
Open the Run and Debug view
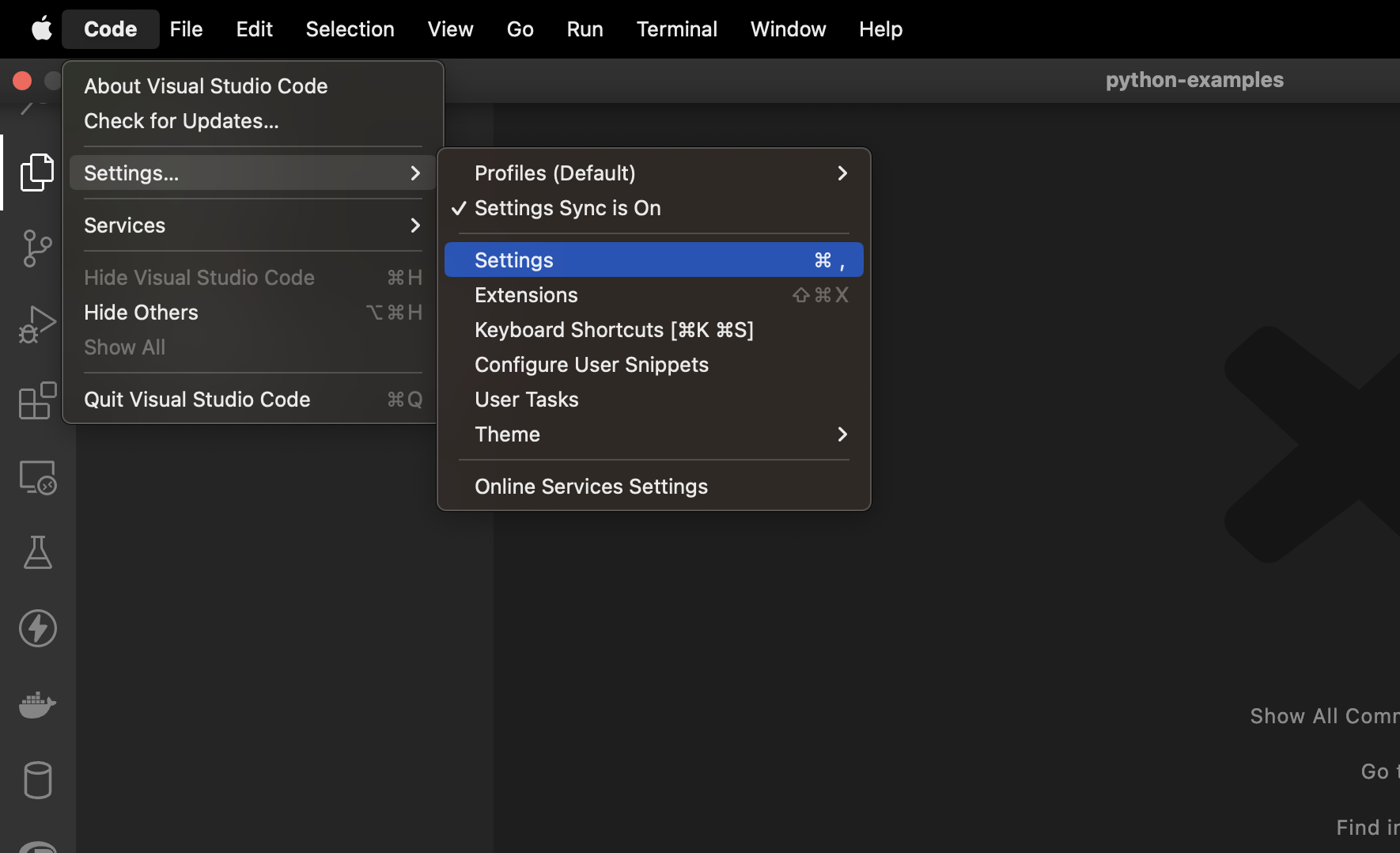37,324
